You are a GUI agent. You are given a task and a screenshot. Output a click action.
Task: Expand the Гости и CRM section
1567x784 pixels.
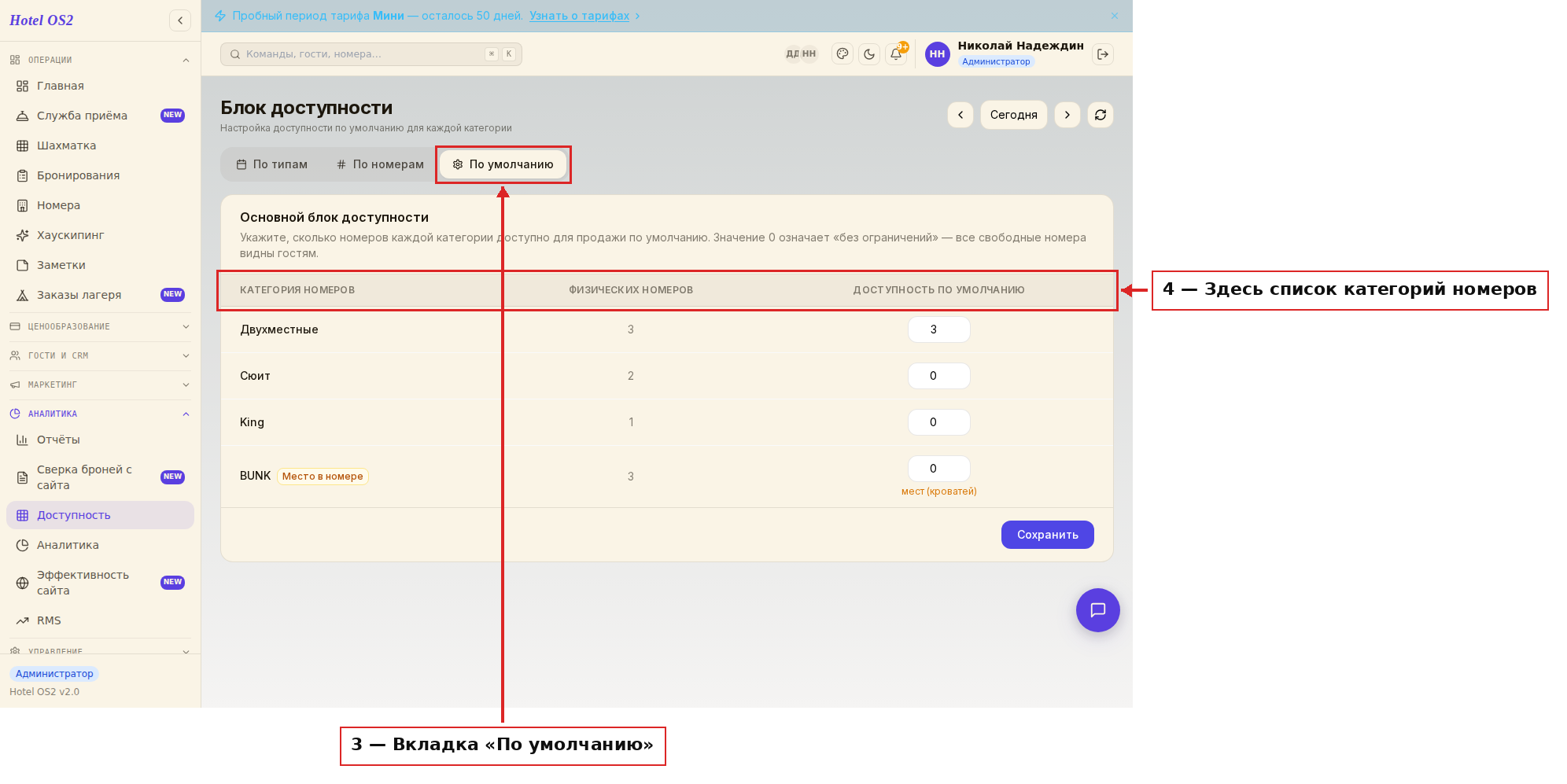click(x=100, y=355)
